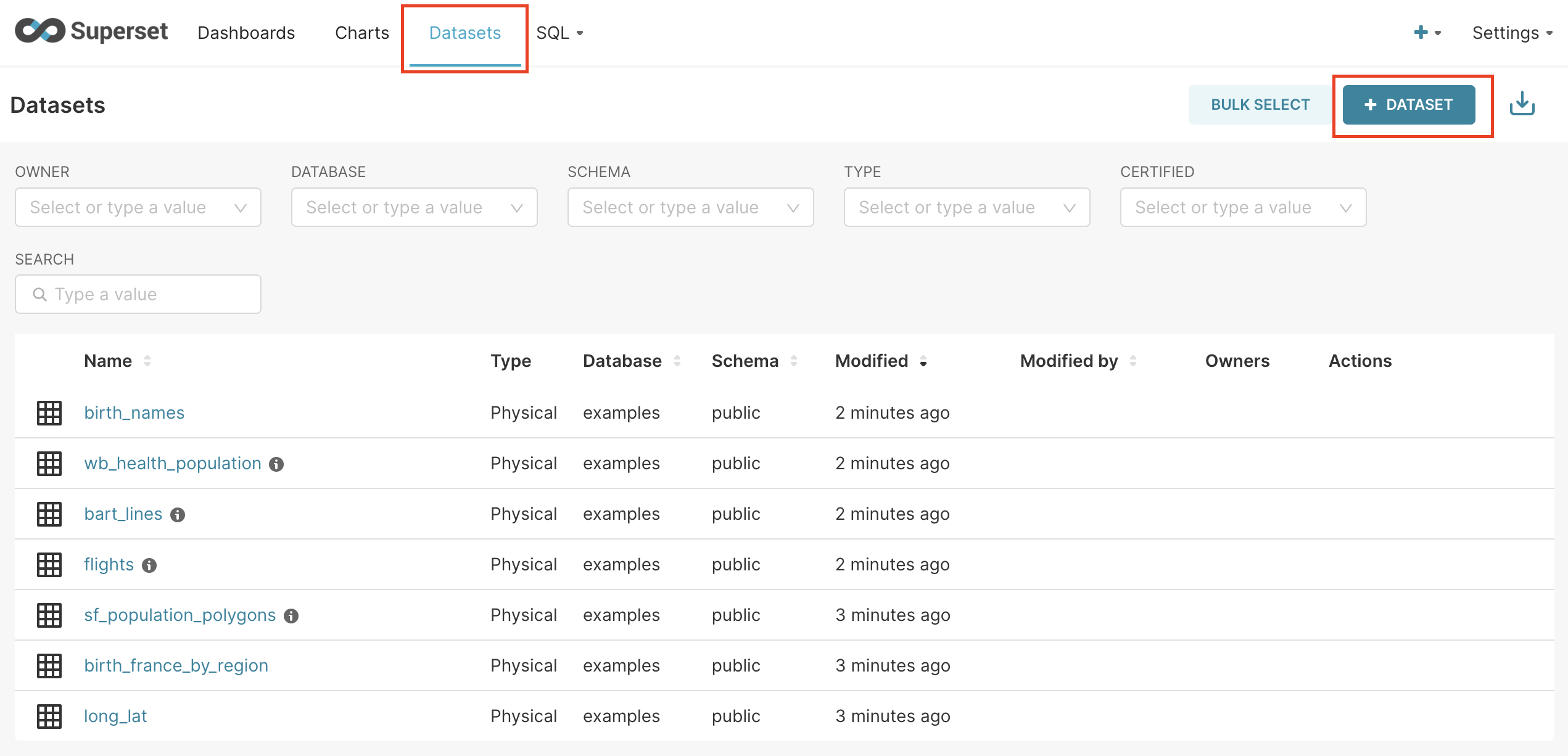Open the wb_health_population dataset

173,463
